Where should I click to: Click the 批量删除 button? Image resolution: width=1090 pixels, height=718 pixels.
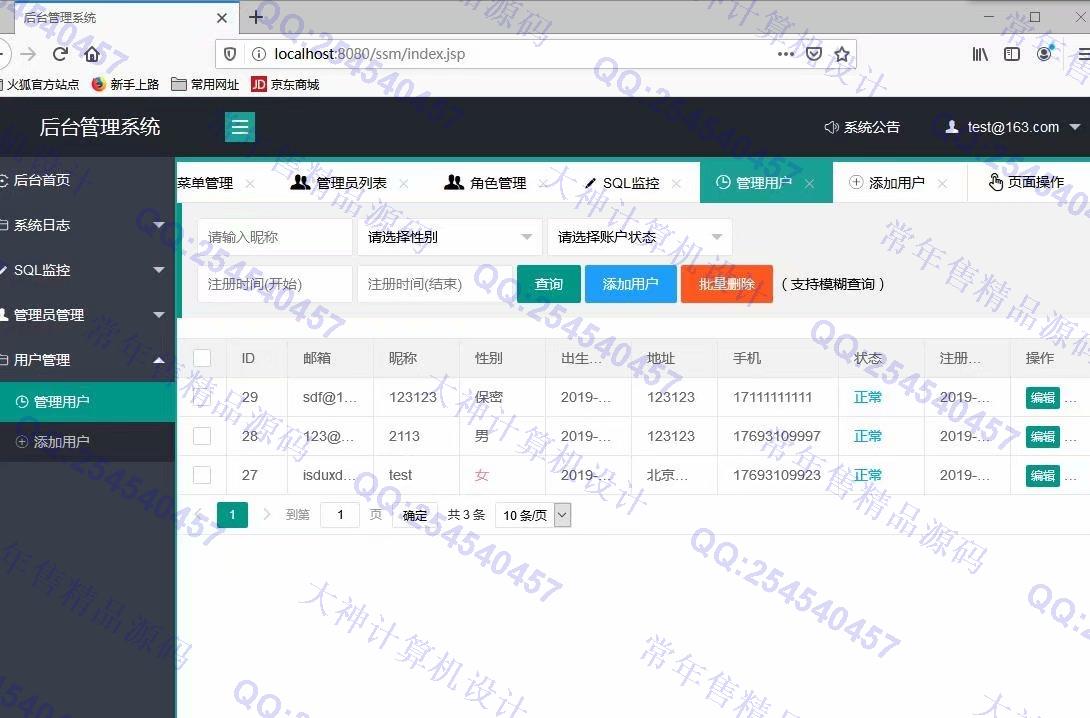coord(727,284)
